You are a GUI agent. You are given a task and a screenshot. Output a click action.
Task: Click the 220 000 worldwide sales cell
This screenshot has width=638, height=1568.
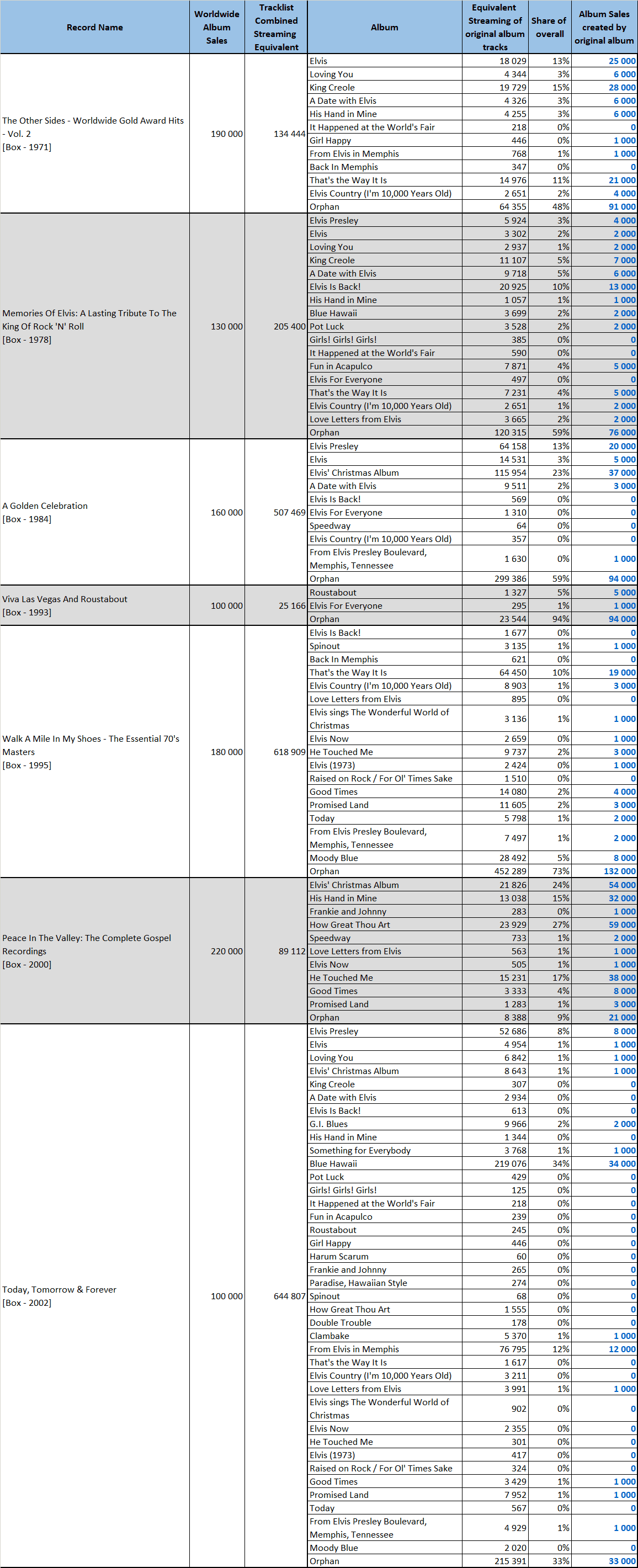pyautogui.click(x=217, y=951)
